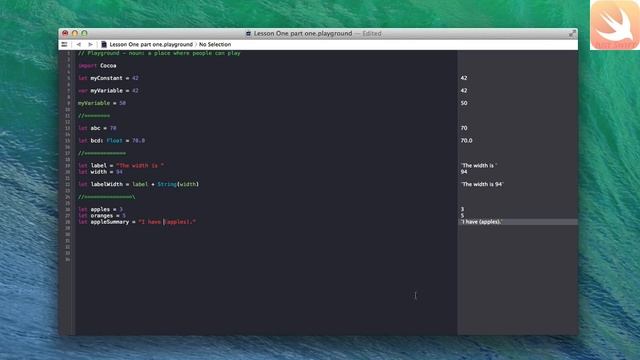Click the 'myVariable = 50' line
640x360 pixels.
[x=102, y=103]
